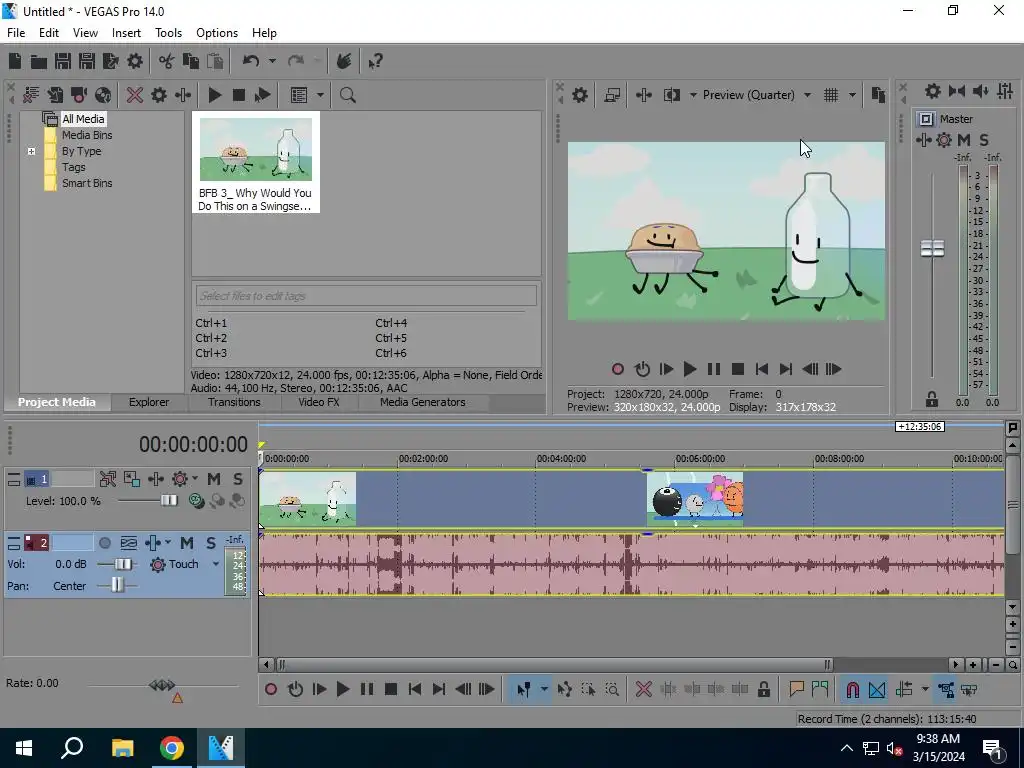Start media preview in Project Media toolbar
This screenshot has width=1024, height=768.
click(x=215, y=95)
